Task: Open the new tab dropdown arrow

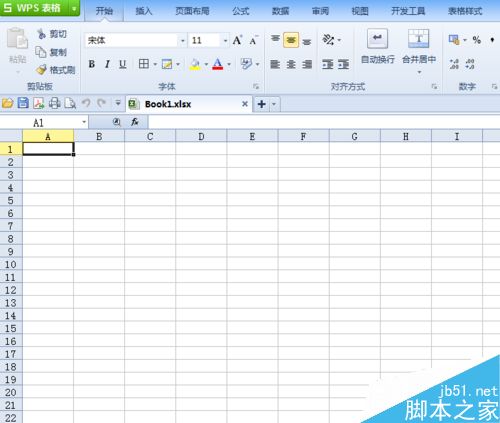Action: tap(274, 104)
